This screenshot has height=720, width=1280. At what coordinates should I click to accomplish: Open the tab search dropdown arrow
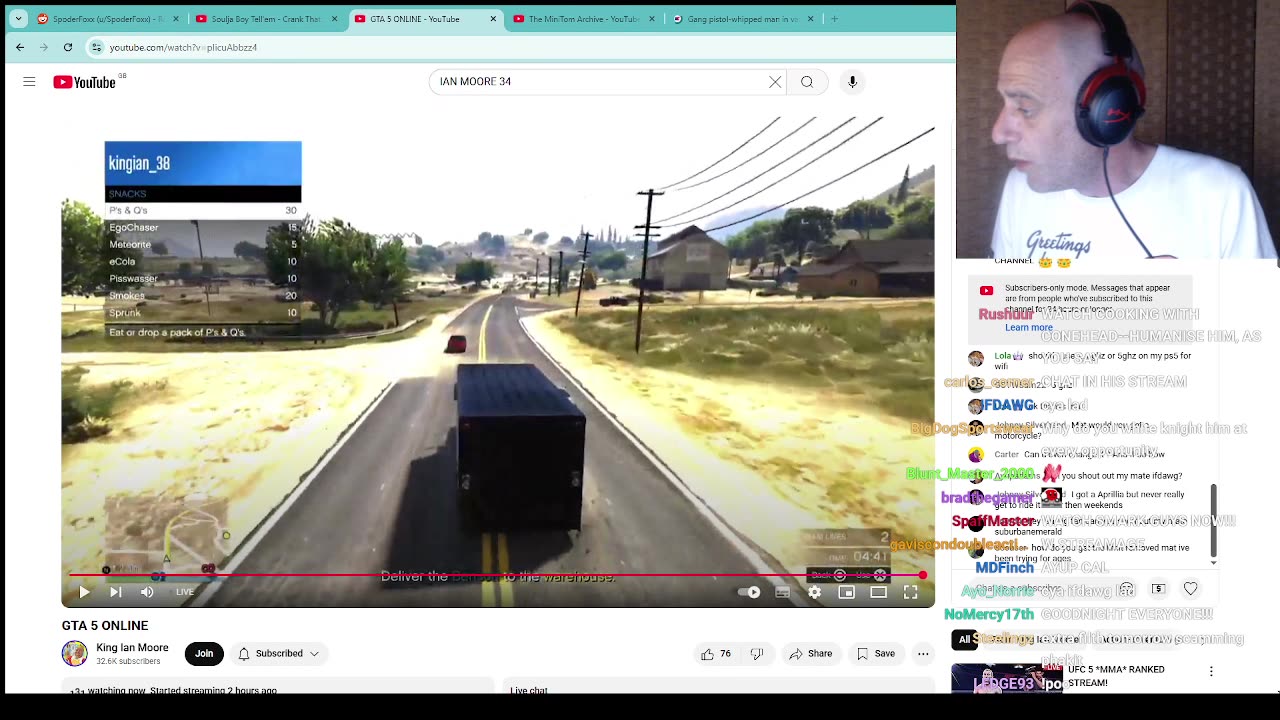(x=18, y=18)
